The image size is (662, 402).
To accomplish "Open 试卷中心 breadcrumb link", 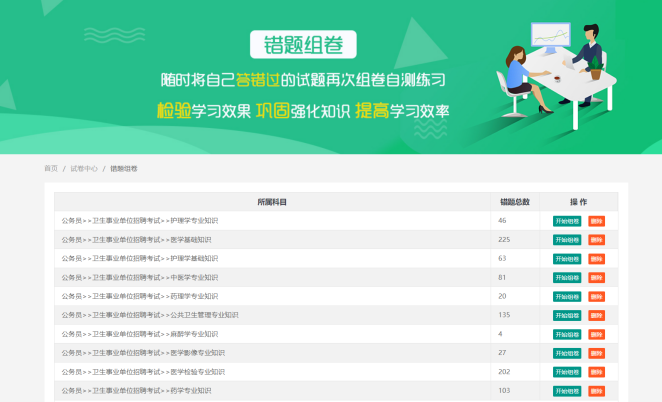I will (84, 169).
